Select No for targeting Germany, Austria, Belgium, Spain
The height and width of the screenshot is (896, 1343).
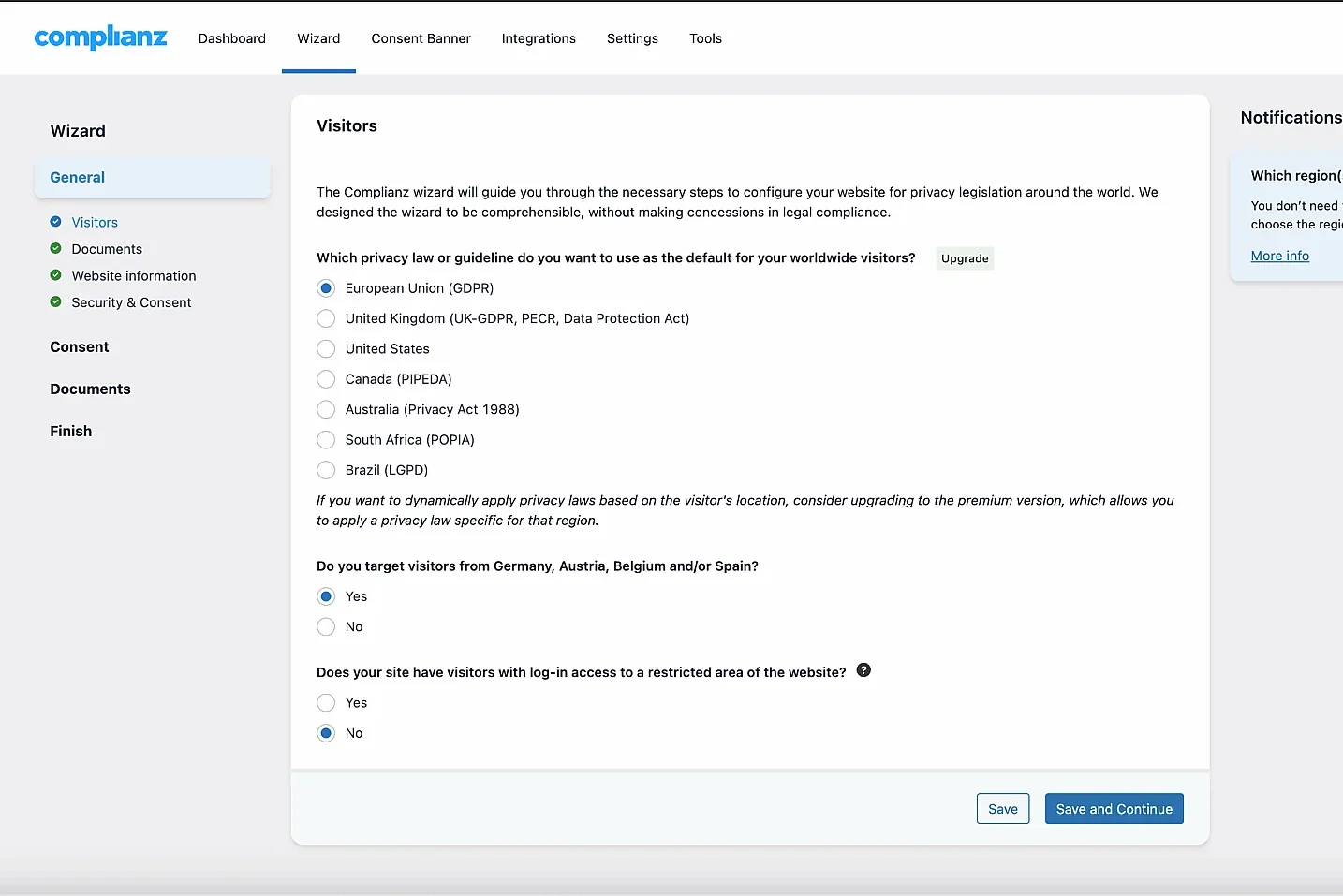[x=326, y=626]
